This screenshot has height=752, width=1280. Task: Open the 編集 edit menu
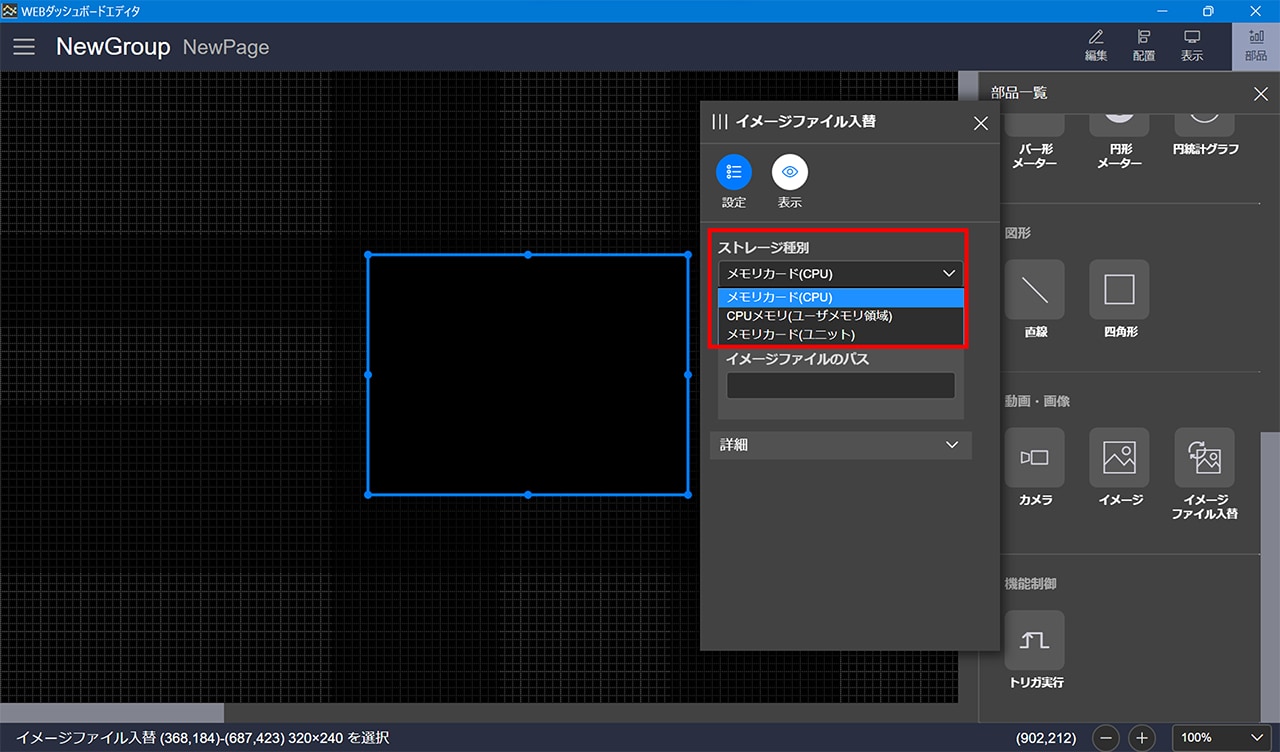tap(1096, 46)
